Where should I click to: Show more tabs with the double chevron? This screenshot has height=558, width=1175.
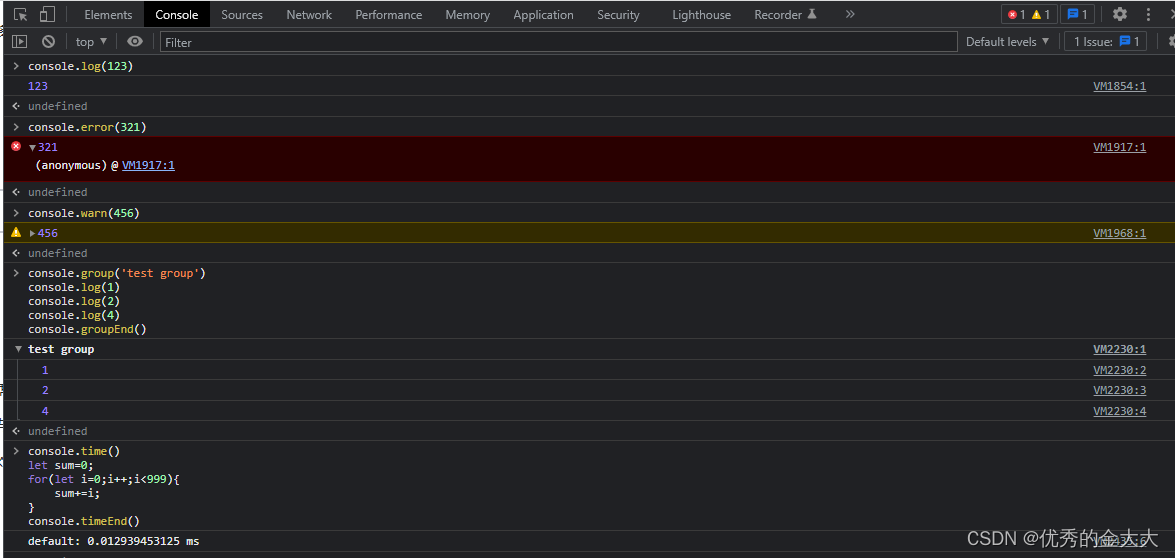coord(849,14)
